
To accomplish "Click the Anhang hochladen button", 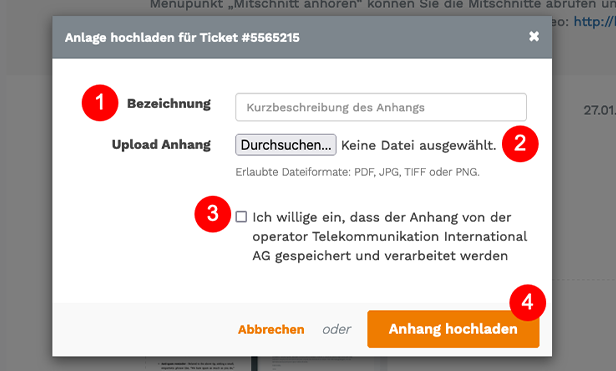I will click(453, 329).
